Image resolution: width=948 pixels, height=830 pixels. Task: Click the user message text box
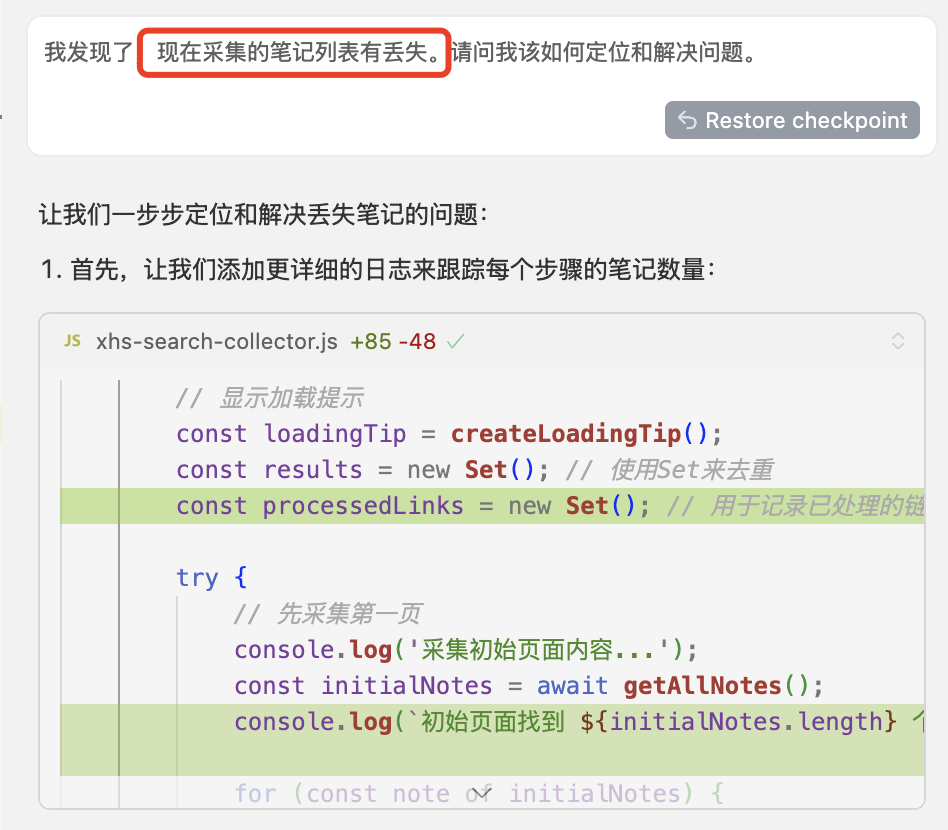pos(481,86)
